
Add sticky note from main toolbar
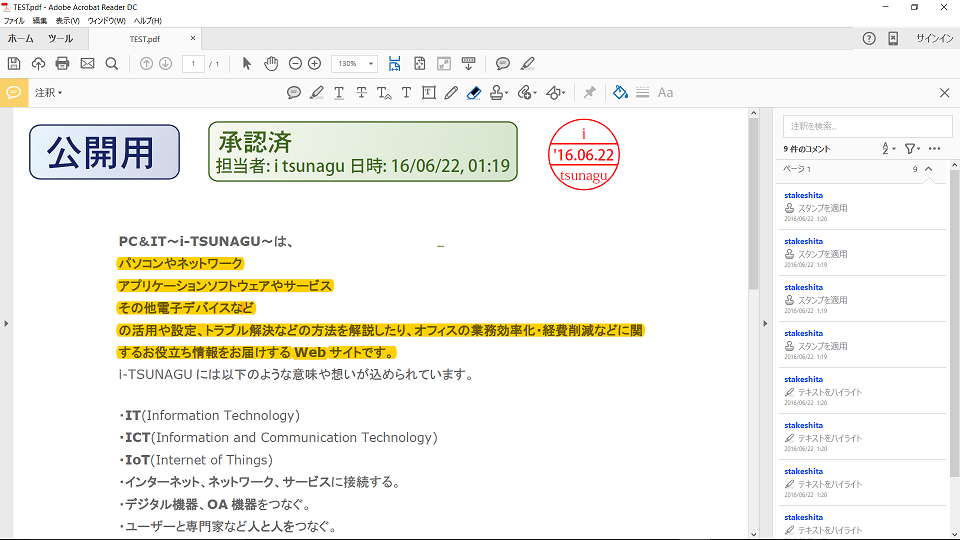[x=503, y=64]
